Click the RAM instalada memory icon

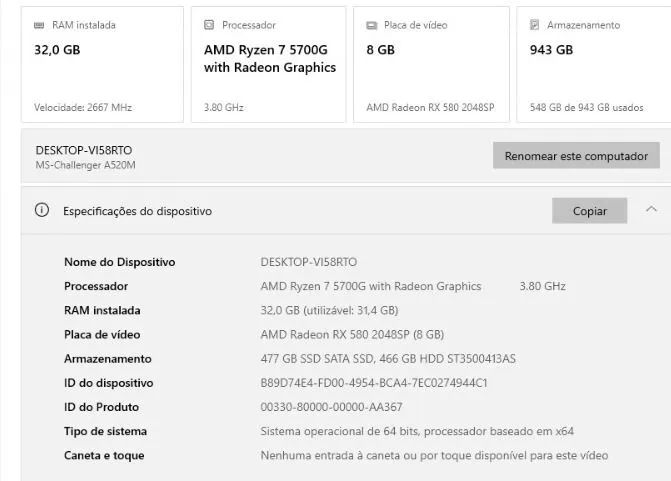pos(39,25)
